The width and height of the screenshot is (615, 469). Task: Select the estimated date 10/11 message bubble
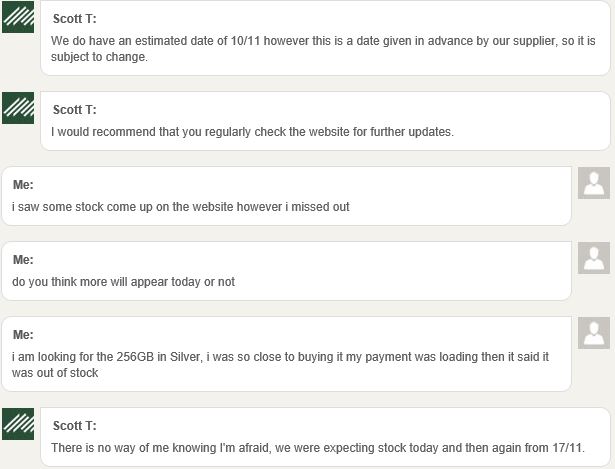click(x=325, y=38)
